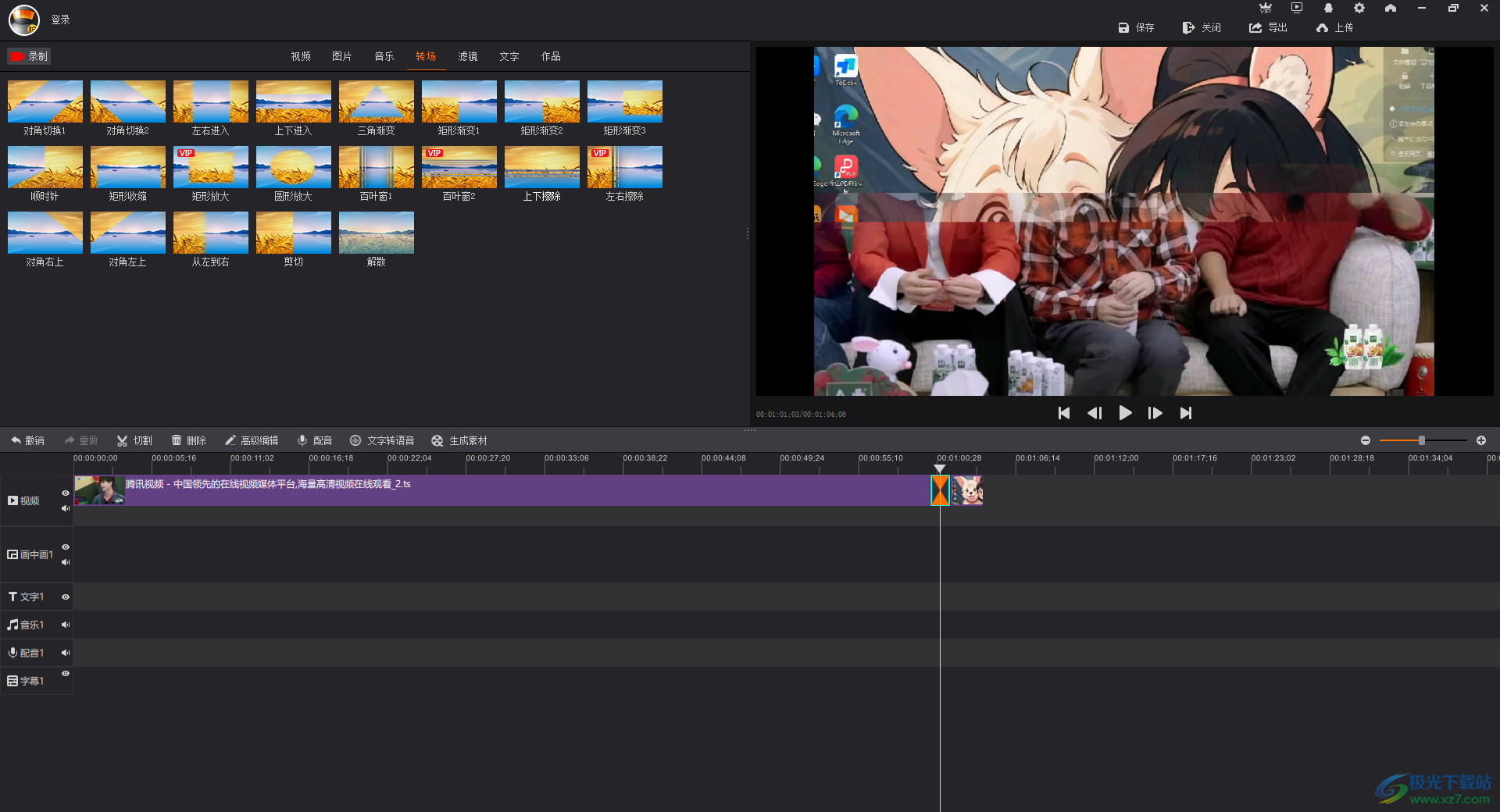Open VIP crown icon in title bar
Viewport: 1500px width, 812px height.
1266,8
